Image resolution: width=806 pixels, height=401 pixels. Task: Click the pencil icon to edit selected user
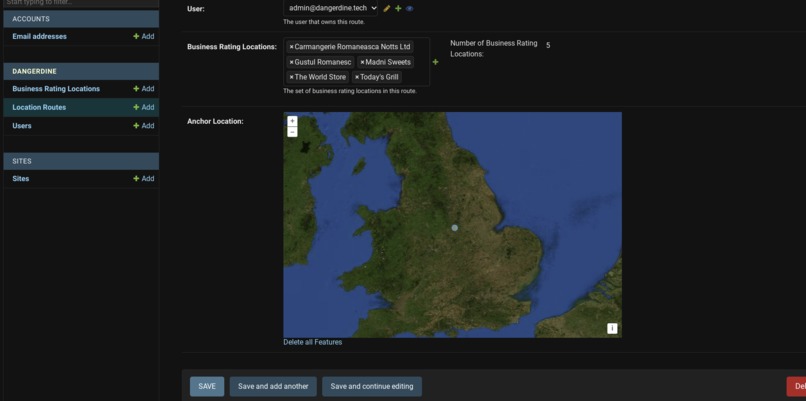click(387, 8)
